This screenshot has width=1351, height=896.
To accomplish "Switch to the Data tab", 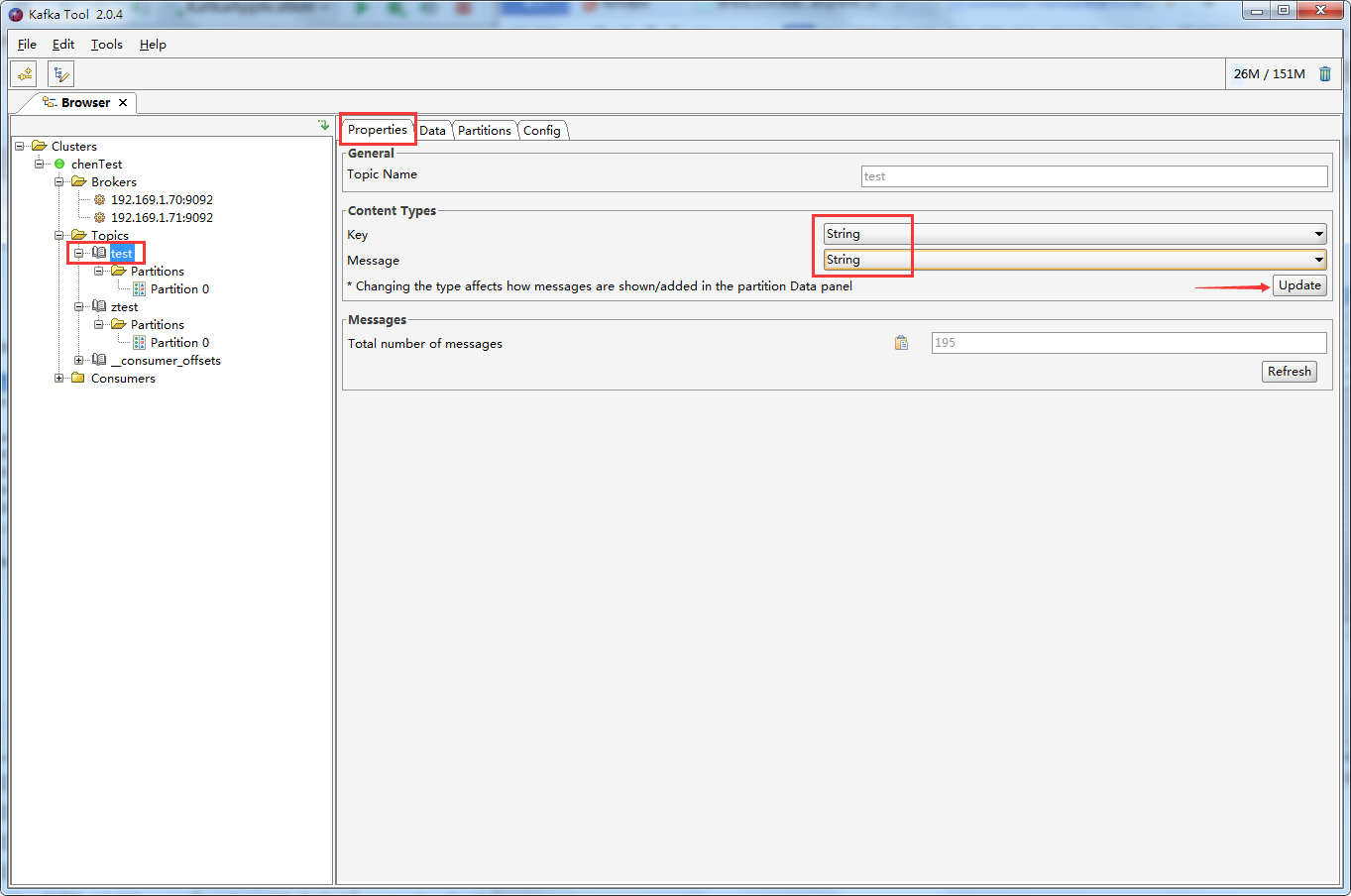I will click(x=433, y=131).
